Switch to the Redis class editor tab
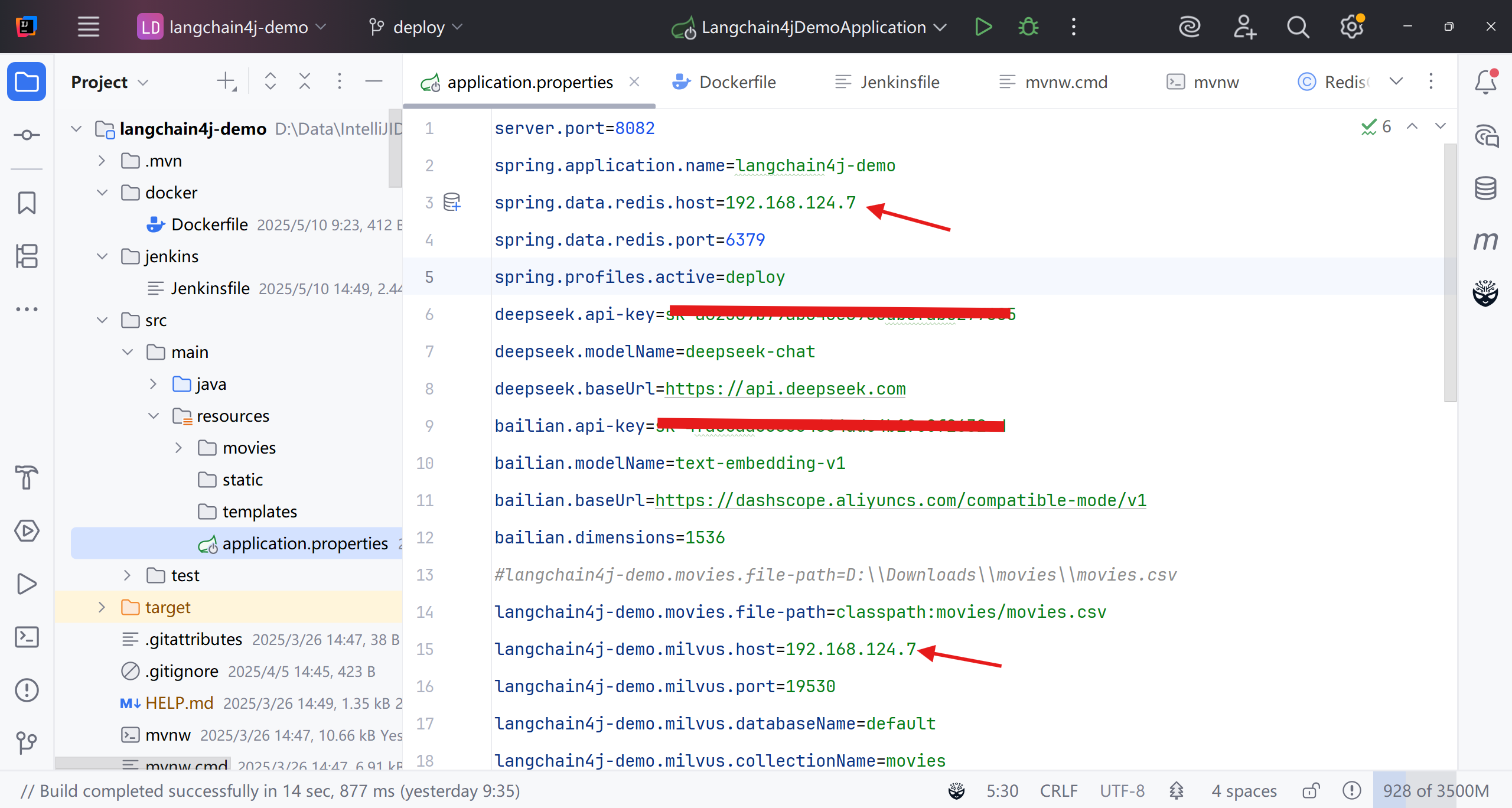The image size is (1512, 808). [x=1334, y=82]
